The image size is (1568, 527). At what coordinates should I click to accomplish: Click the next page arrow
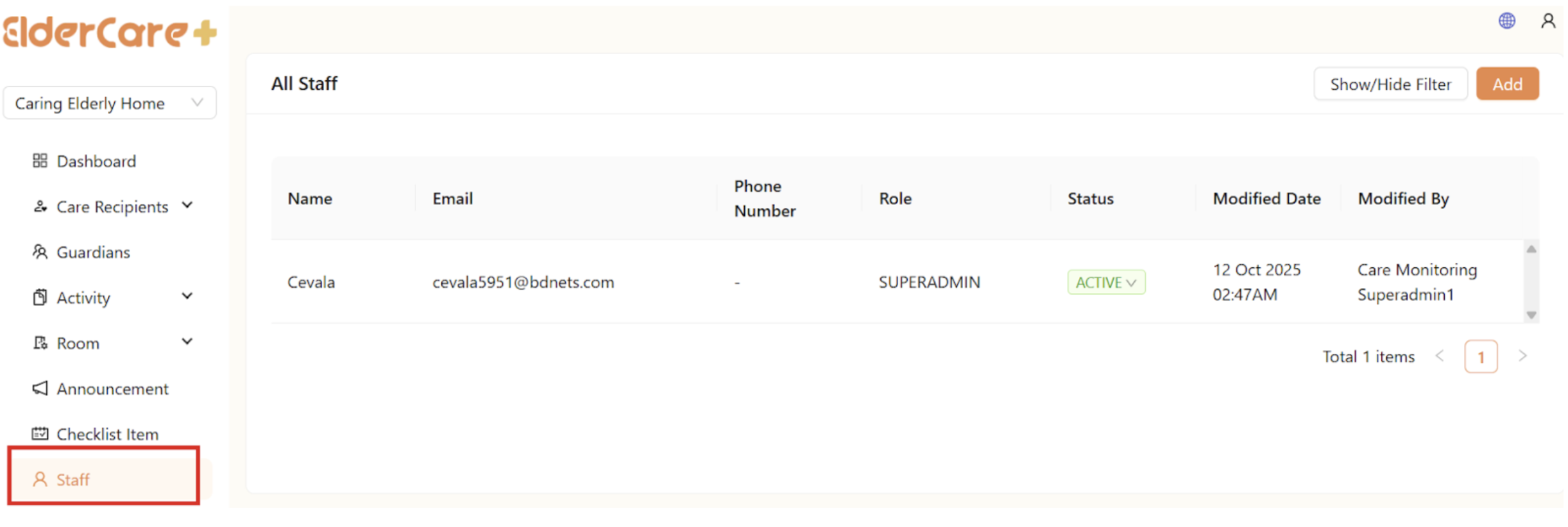pyautogui.click(x=1523, y=356)
